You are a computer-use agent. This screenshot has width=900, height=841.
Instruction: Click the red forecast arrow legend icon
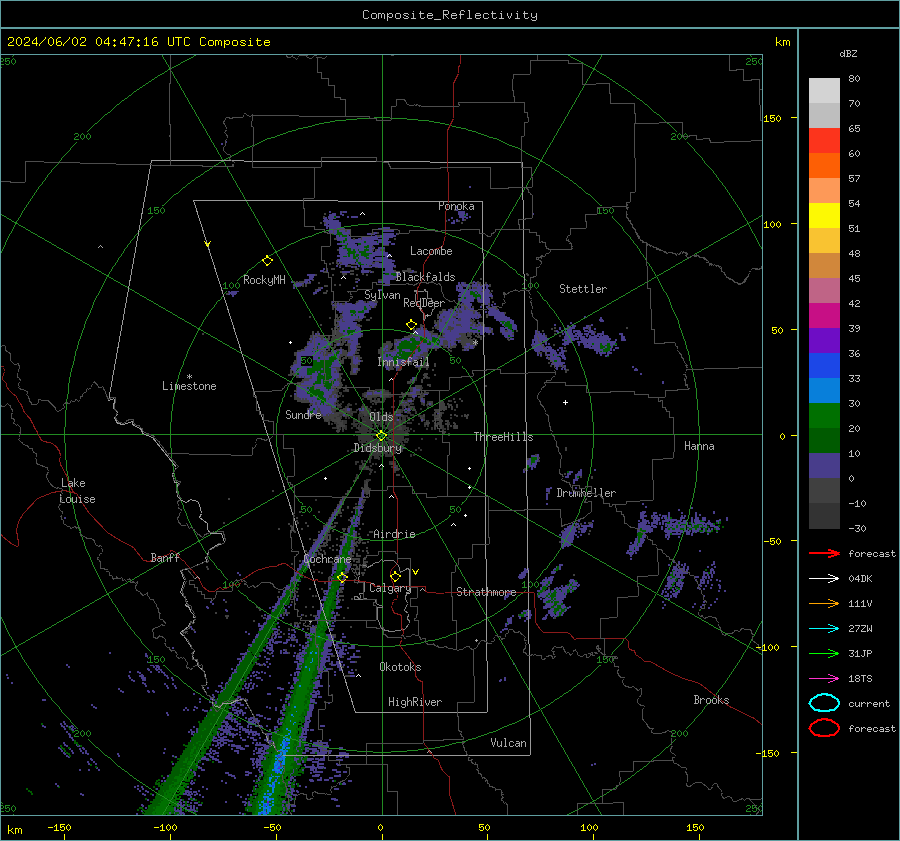(824, 553)
